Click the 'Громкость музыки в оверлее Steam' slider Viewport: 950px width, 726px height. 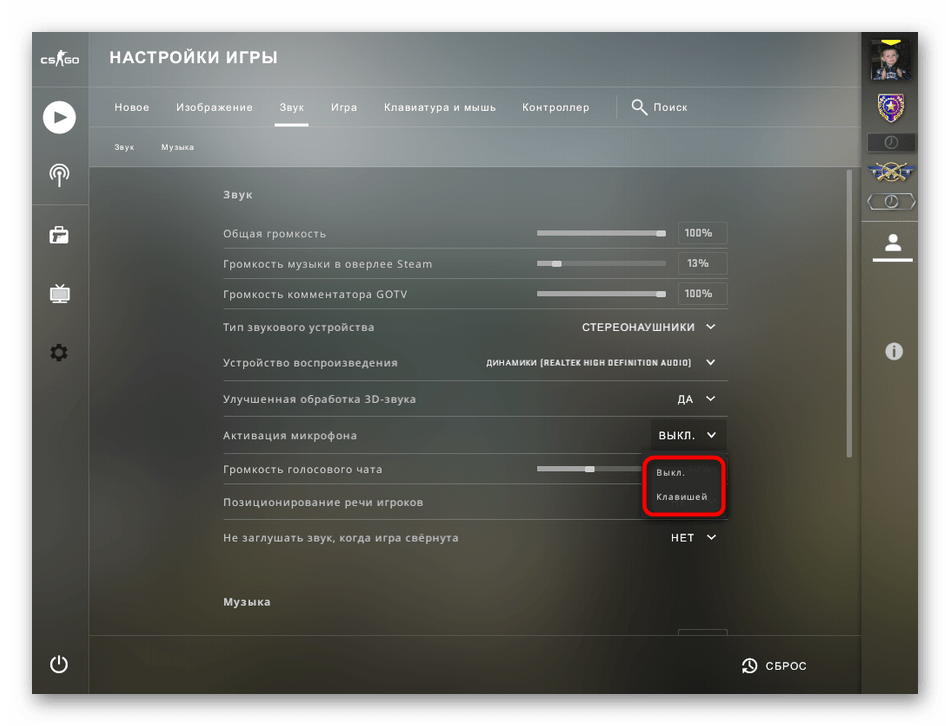click(x=601, y=264)
